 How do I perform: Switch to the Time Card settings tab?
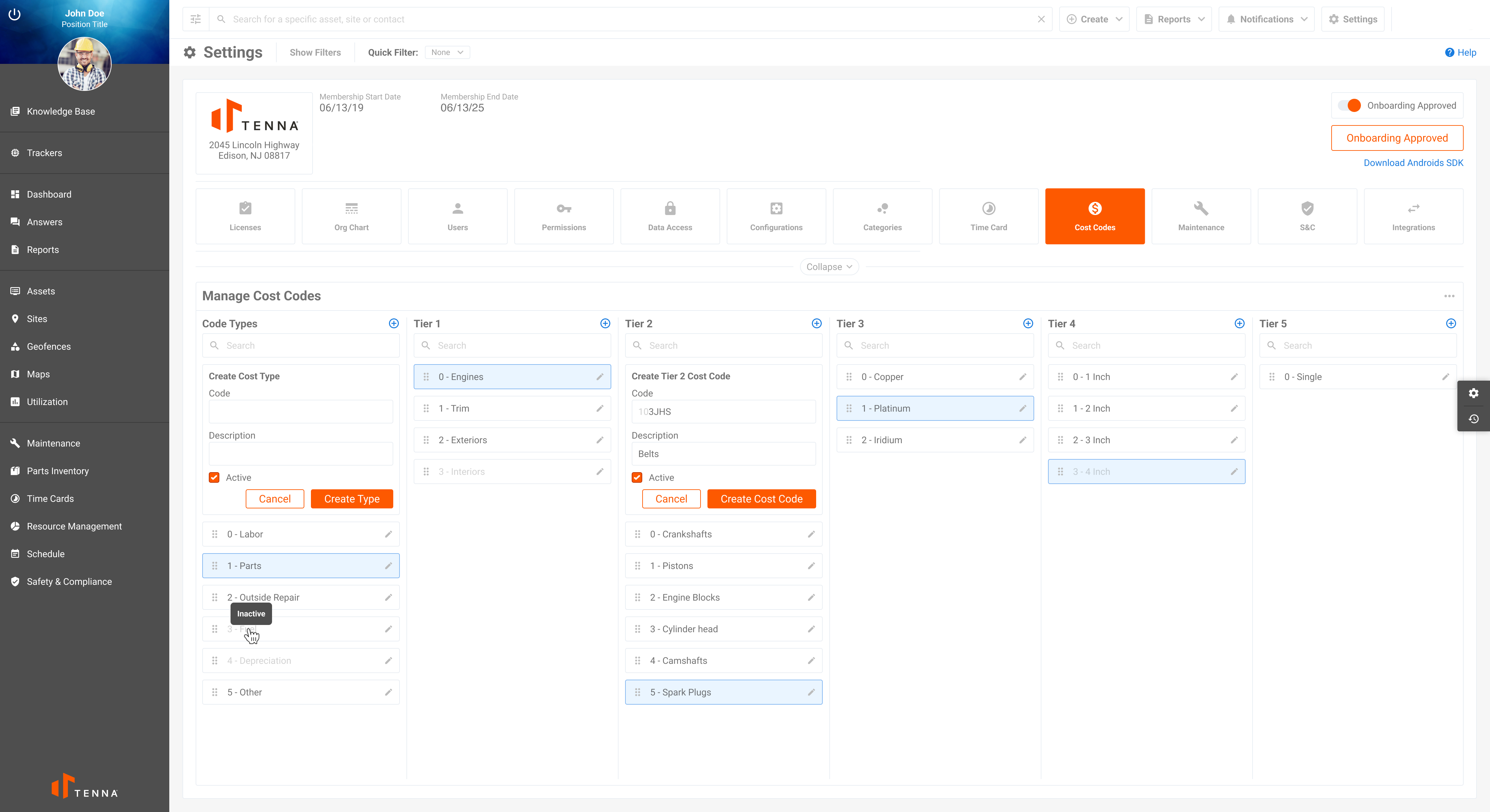(x=988, y=216)
